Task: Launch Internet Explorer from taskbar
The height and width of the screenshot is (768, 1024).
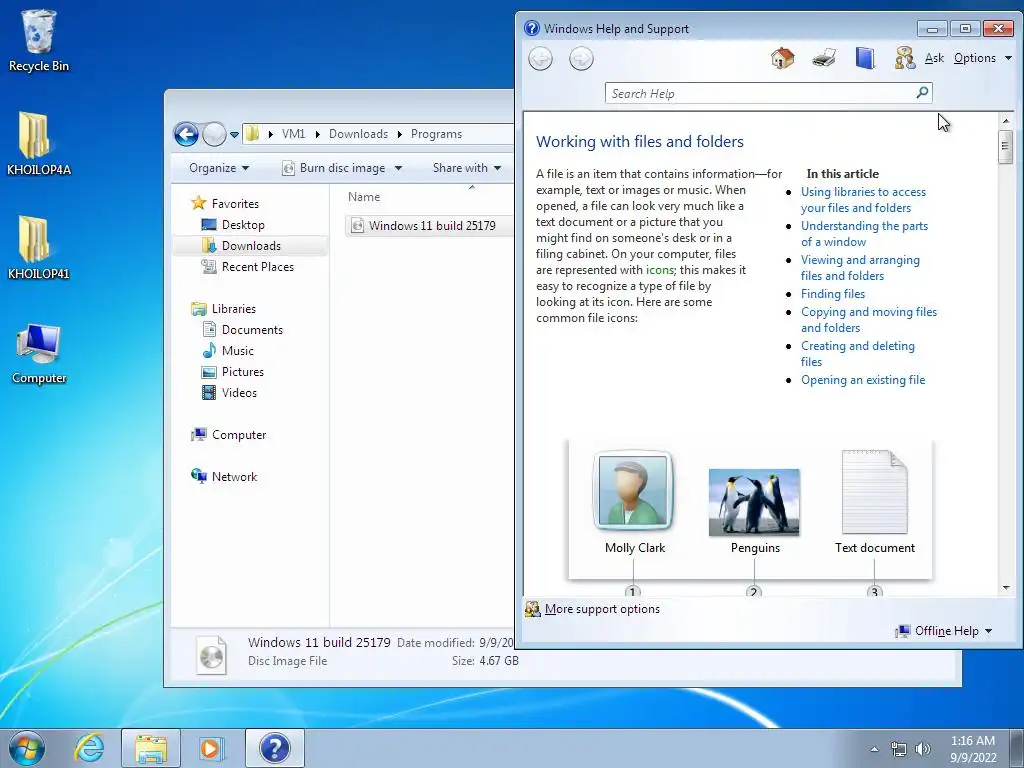Action: pyautogui.click(x=89, y=748)
